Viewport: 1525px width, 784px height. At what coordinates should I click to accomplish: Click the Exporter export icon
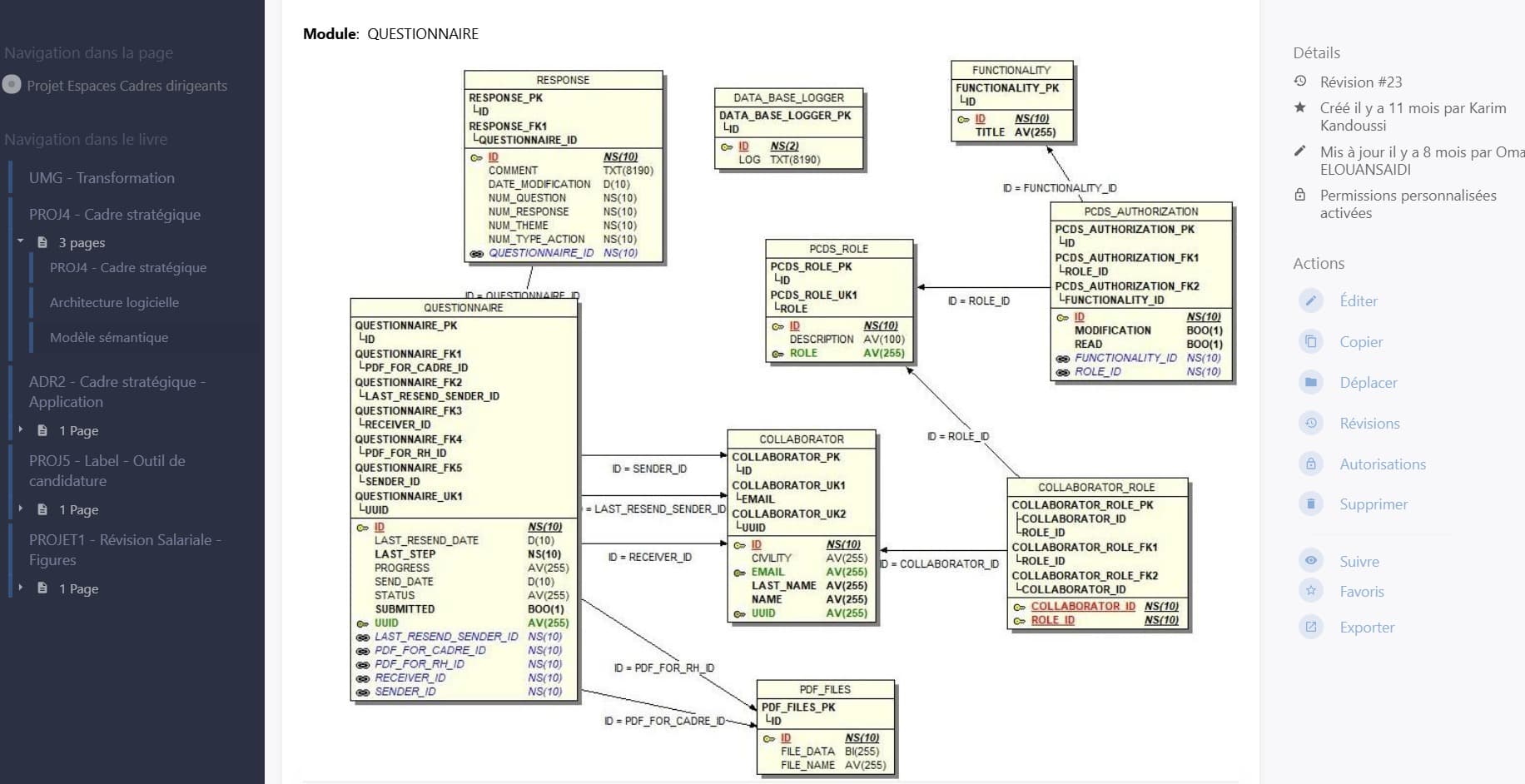pos(1310,628)
